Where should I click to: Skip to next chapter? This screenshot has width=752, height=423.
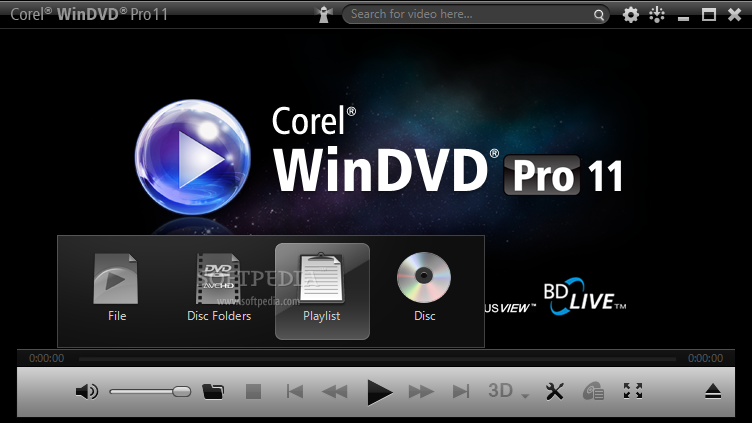click(x=461, y=392)
